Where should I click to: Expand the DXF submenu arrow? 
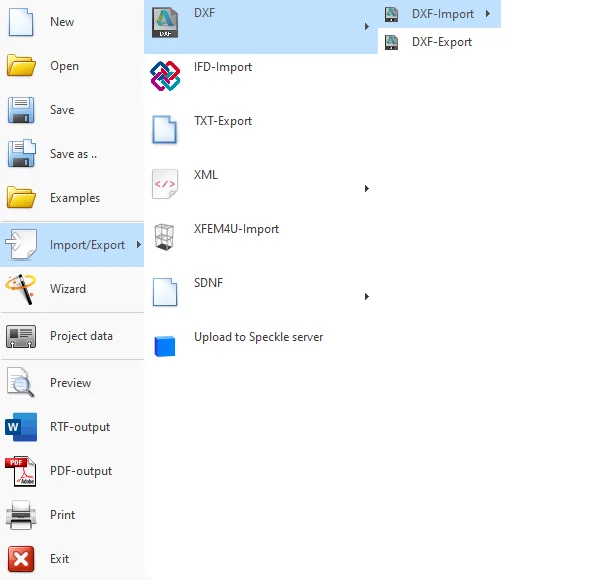pyautogui.click(x=367, y=26)
